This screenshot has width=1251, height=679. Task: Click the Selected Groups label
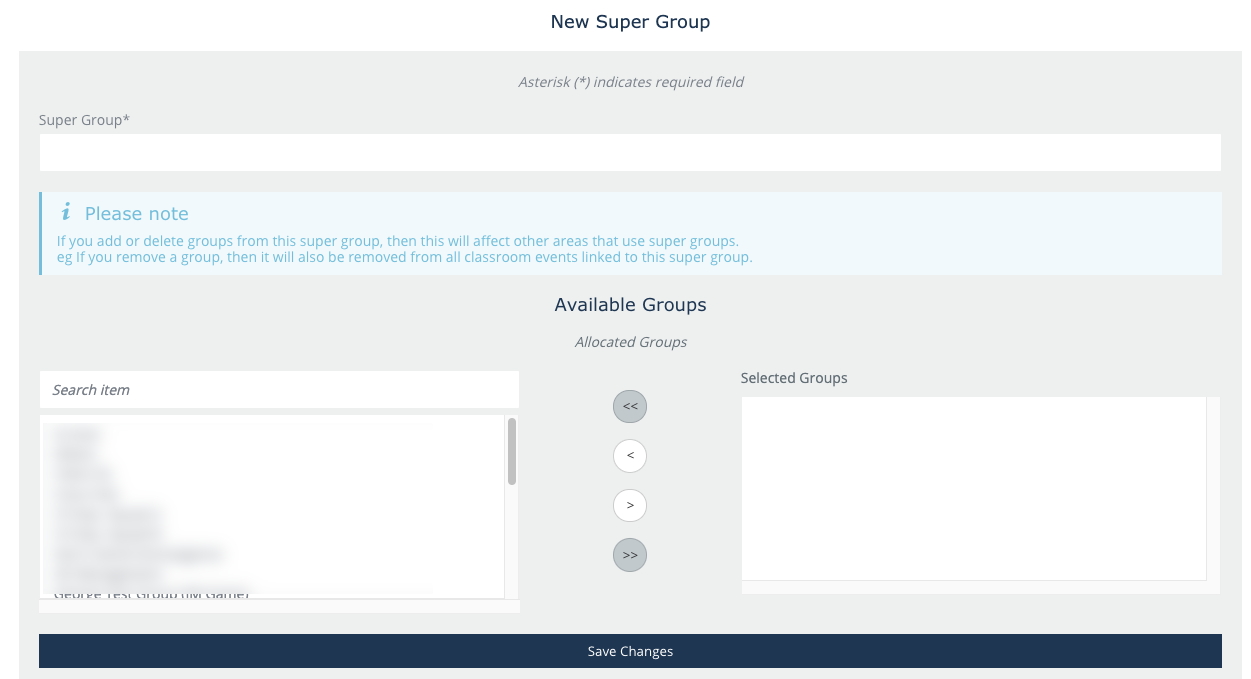tap(794, 378)
